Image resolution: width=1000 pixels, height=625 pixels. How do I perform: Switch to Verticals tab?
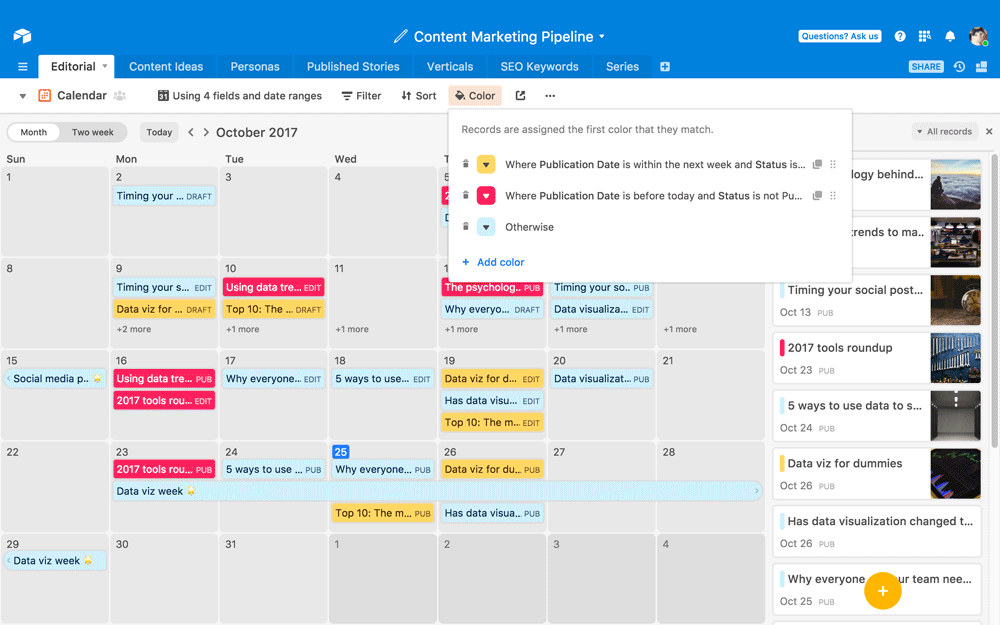point(450,66)
